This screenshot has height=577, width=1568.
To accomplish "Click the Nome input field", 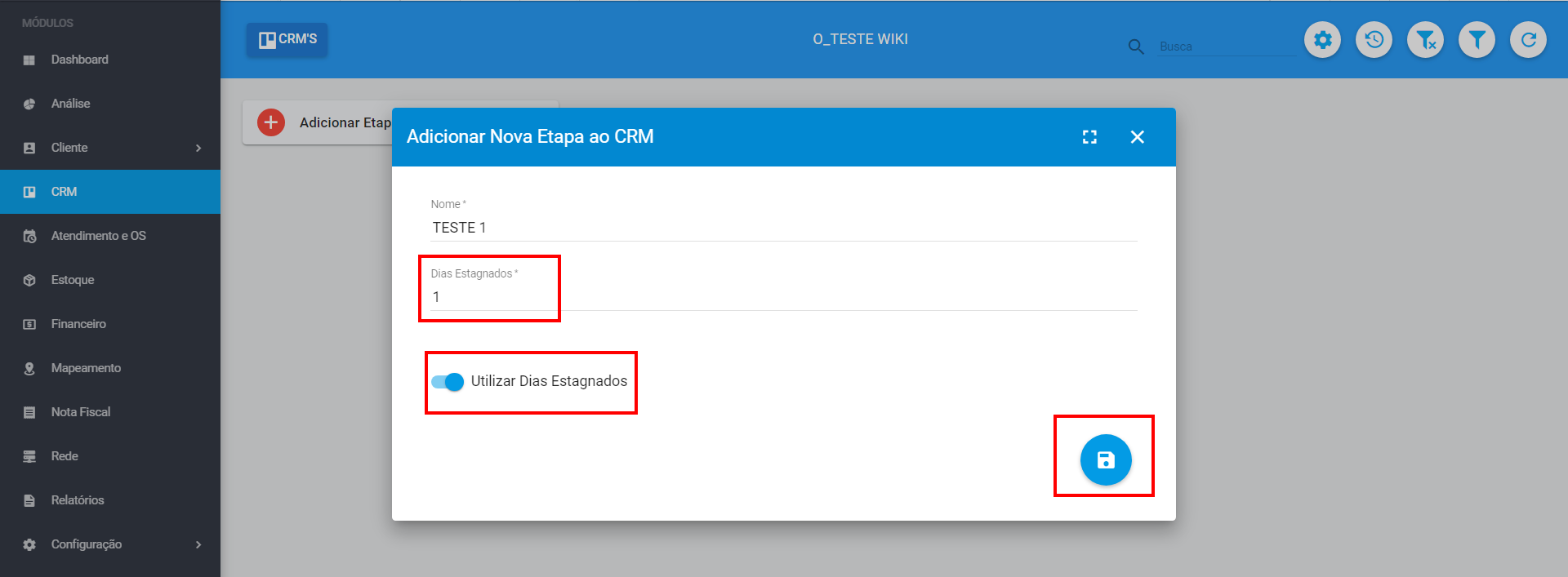I will 784,228.
